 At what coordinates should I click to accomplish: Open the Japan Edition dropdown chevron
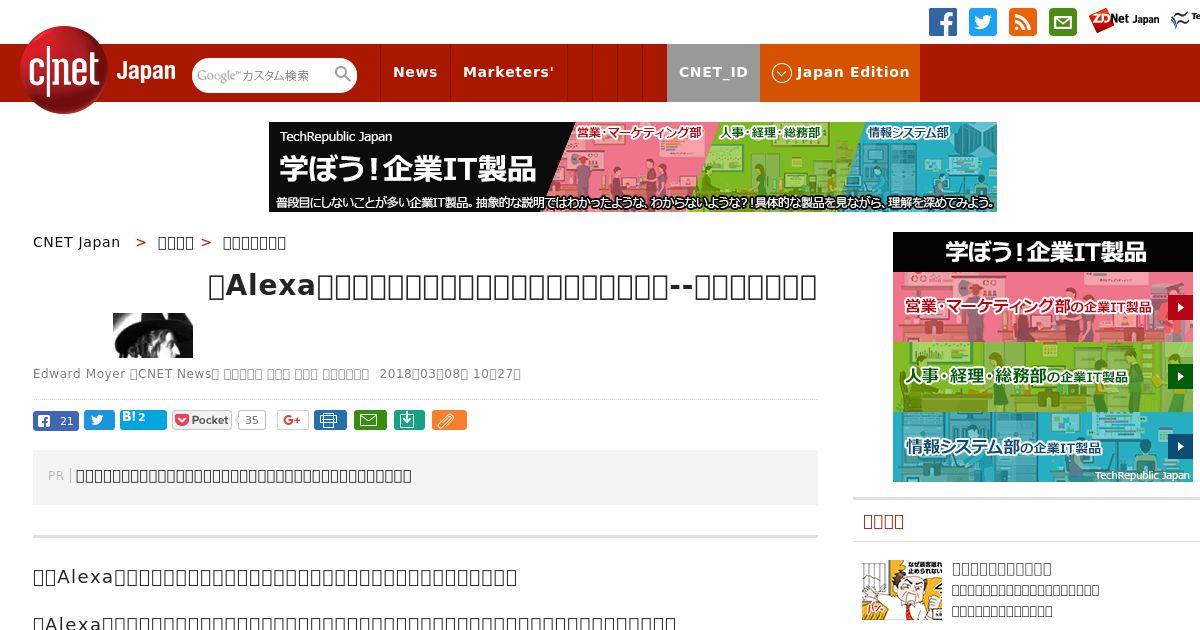tap(782, 73)
